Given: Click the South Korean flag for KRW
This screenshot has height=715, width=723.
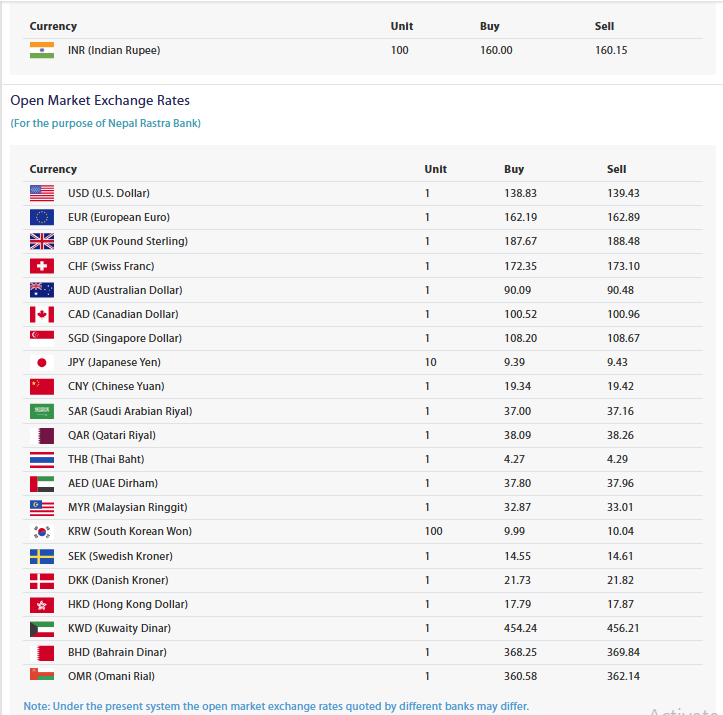Looking at the screenshot, I should 42,532.
